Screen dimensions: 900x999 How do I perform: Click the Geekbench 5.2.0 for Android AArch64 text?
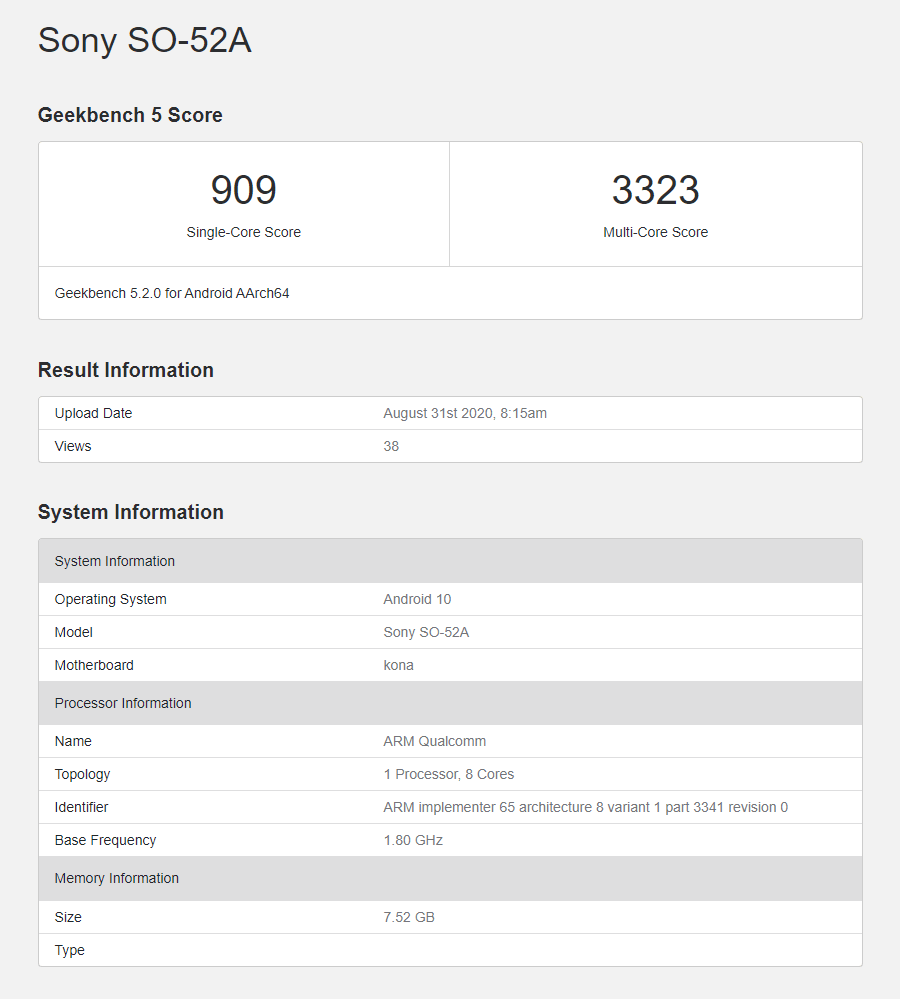tap(172, 293)
